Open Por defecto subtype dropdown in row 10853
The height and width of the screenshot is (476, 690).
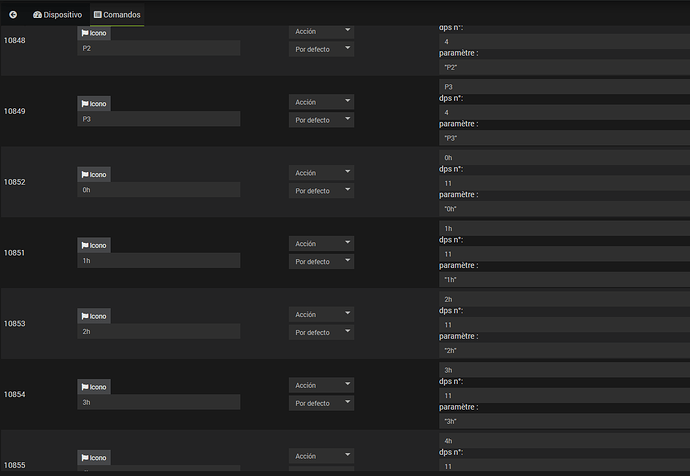point(321,332)
